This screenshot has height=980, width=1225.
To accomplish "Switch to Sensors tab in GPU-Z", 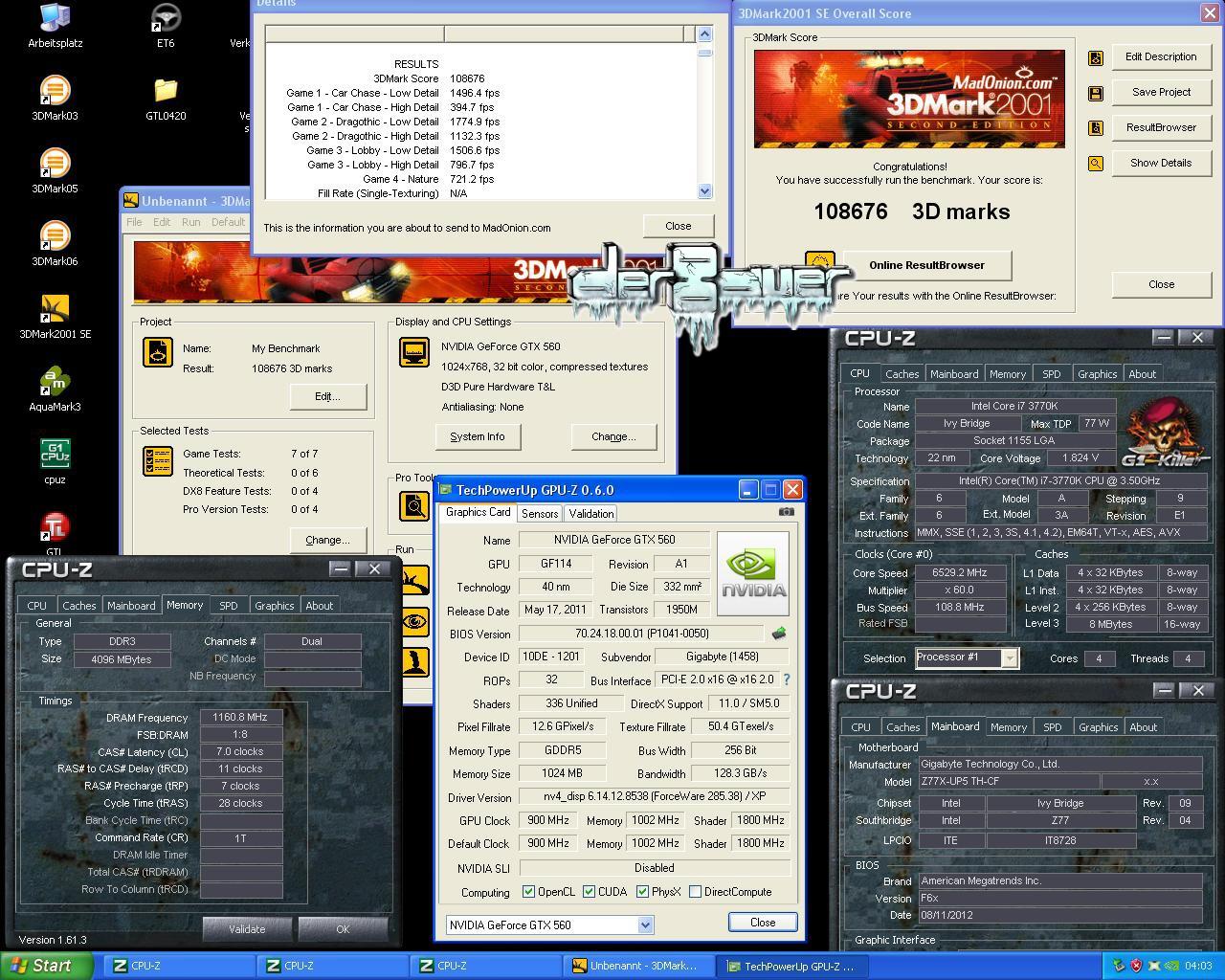I will 540,514.
